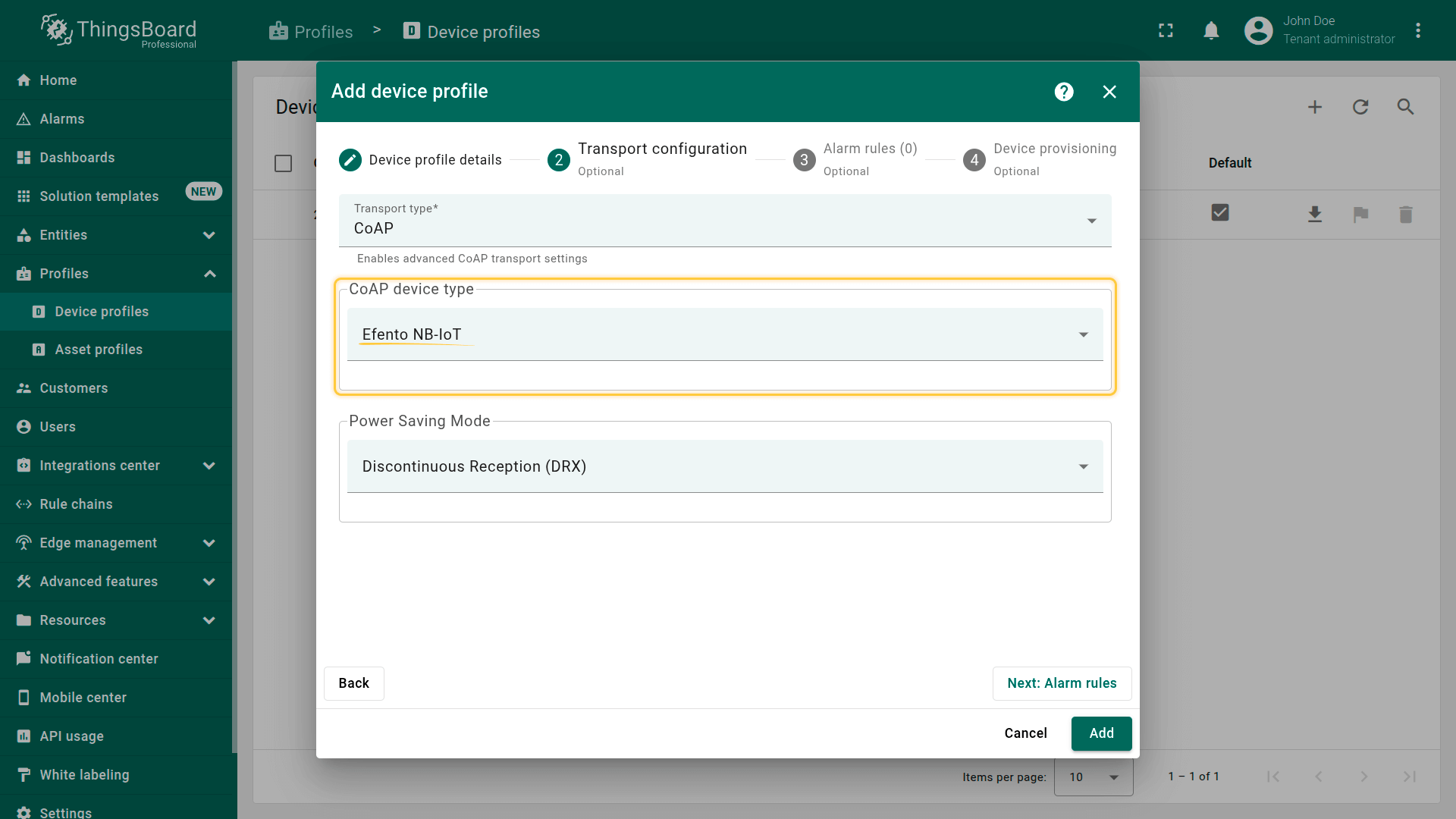Click the help question mark icon
This screenshot has width=1456, height=819.
1064,92
